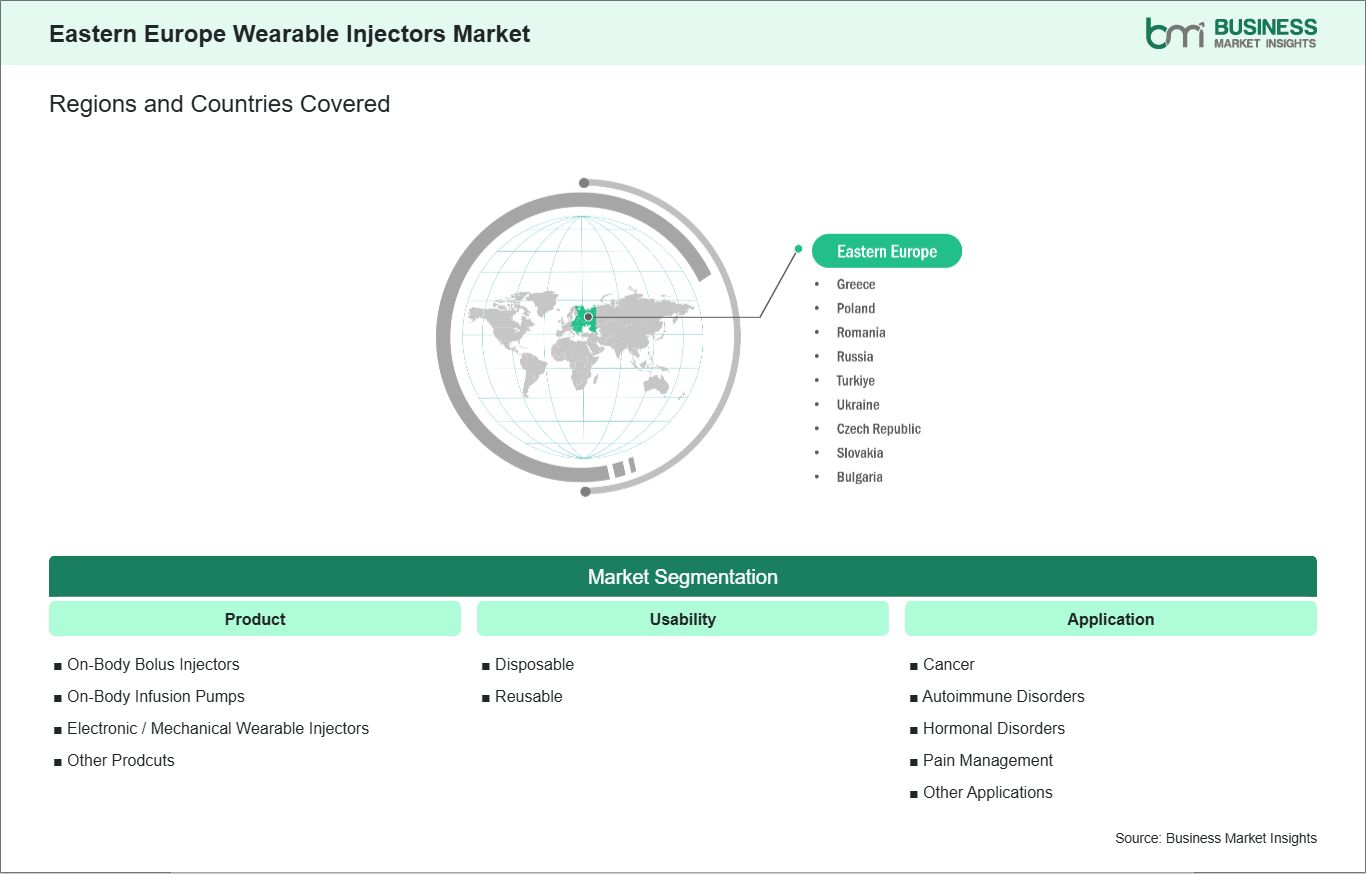Click the Source: Business Market Insights text
Screen dimensions: 1366x874
(1216, 838)
